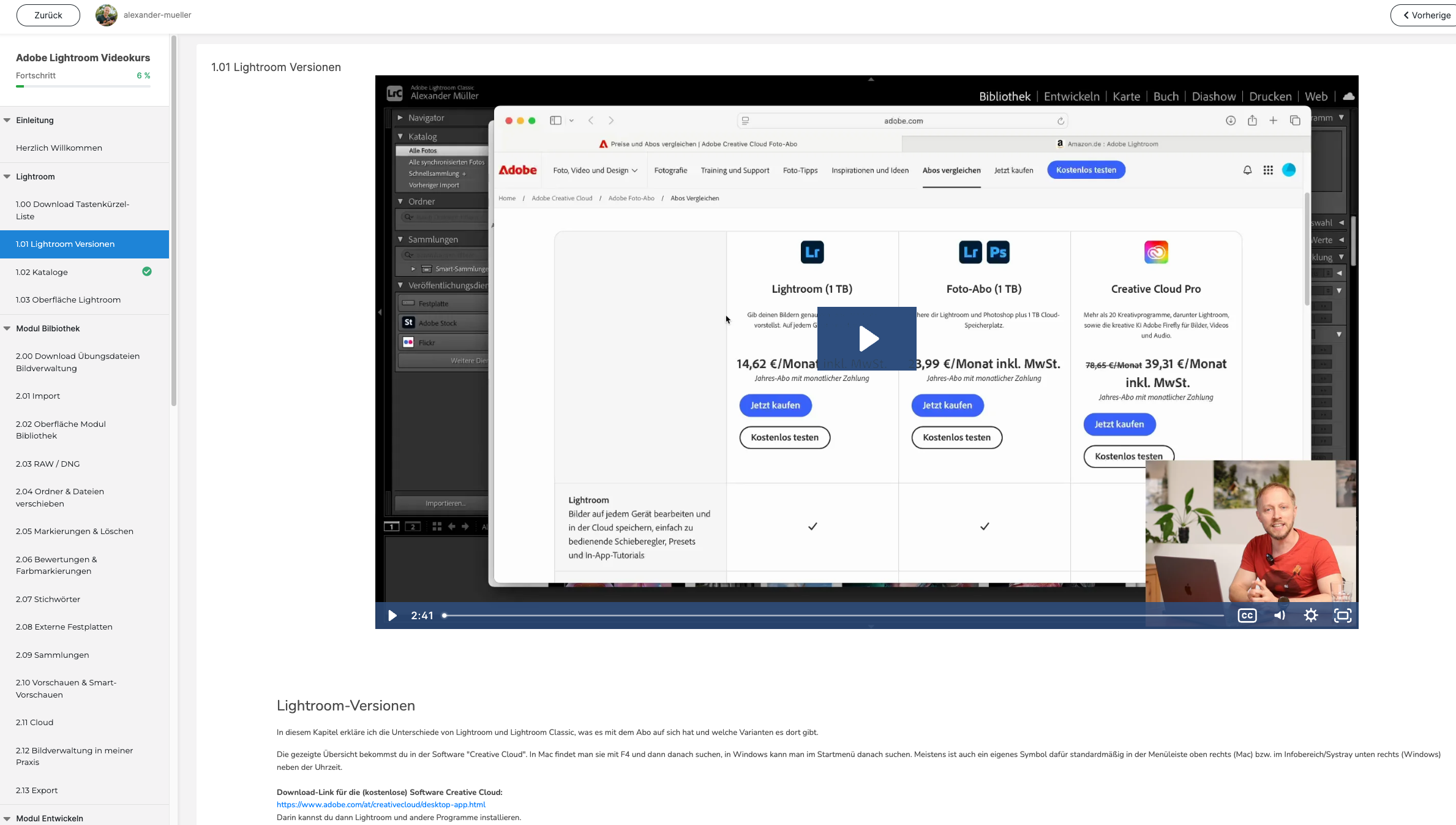The height and width of the screenshot is (825, 1456).
Task: Enter fullscreen with the fullscreen icon
Action: (1342, 616)
